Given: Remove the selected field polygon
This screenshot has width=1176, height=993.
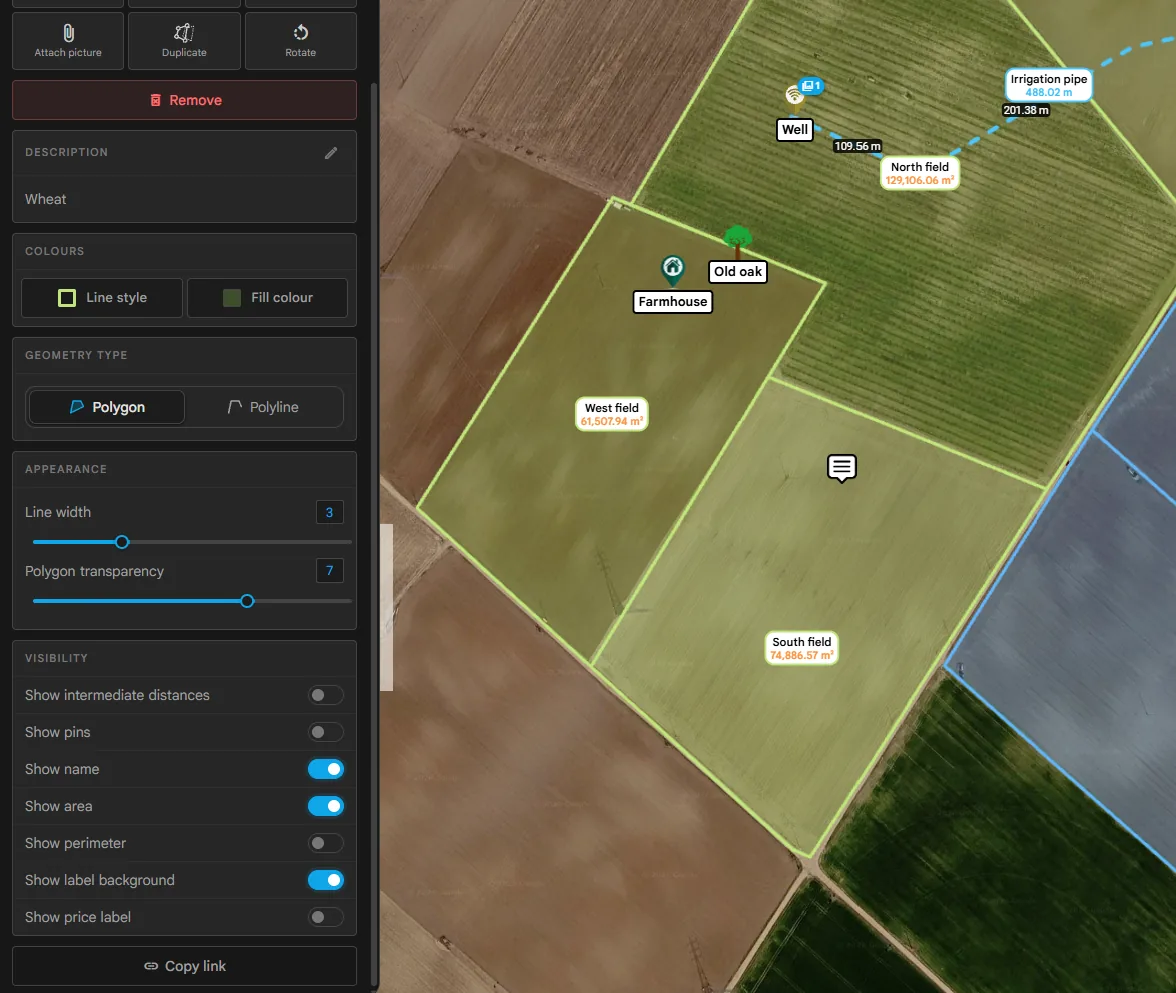Looking at the screenshot, I should [184, 100].
